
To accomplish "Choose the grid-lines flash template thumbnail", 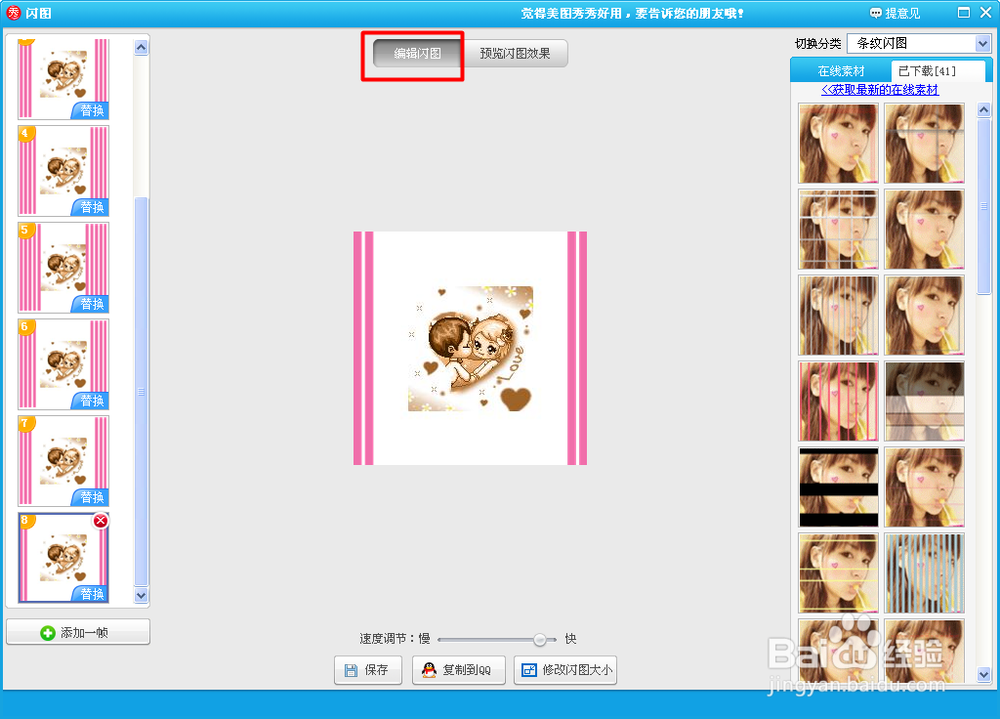I will [838, 229].
